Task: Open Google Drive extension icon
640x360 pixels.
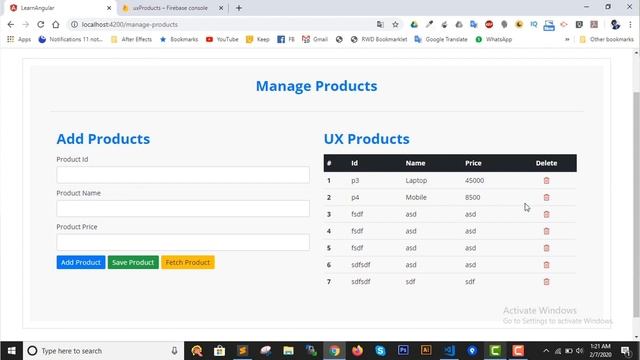Action: [414, 24]
